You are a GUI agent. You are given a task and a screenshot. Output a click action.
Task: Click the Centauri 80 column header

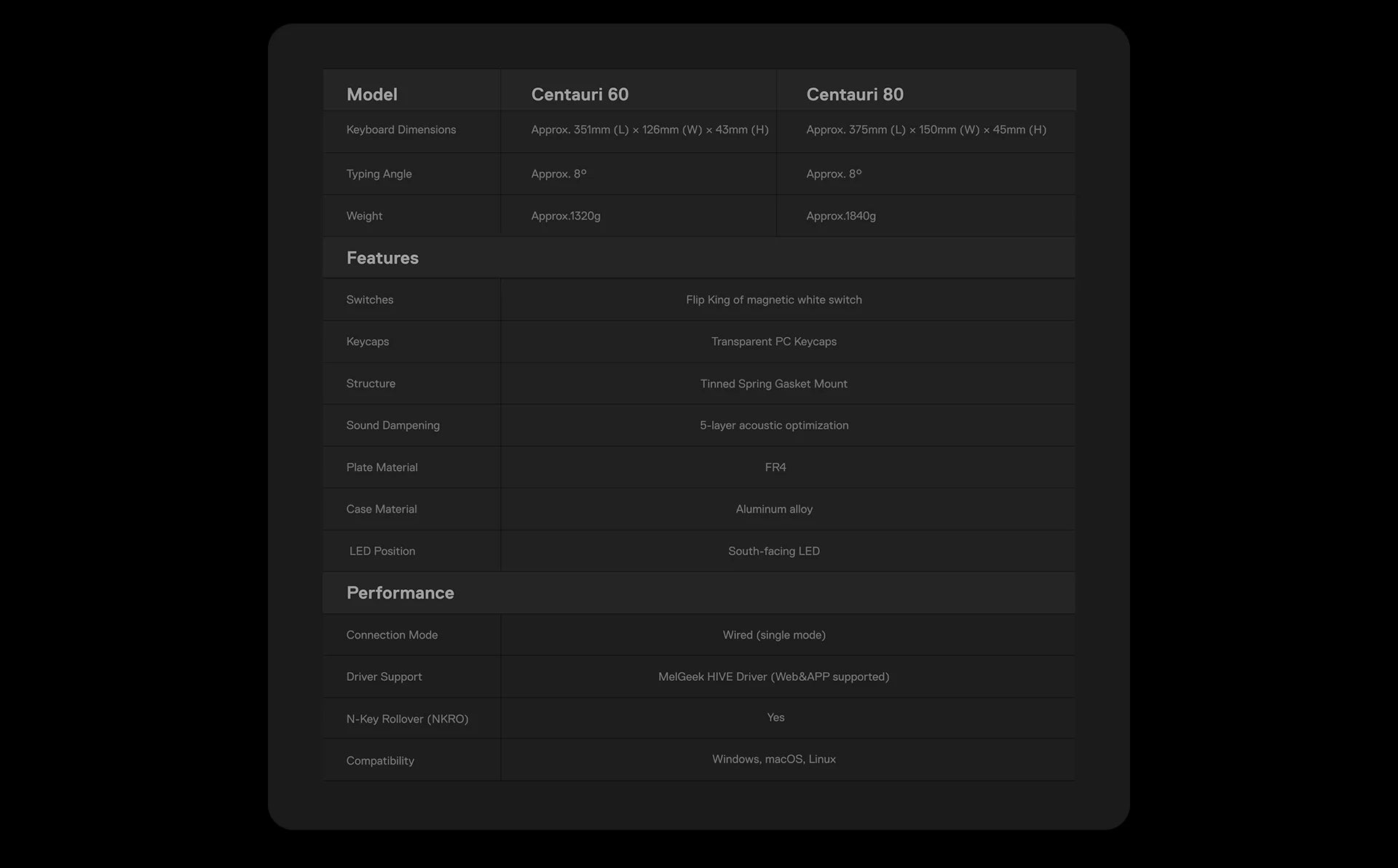tap(854, 95)
